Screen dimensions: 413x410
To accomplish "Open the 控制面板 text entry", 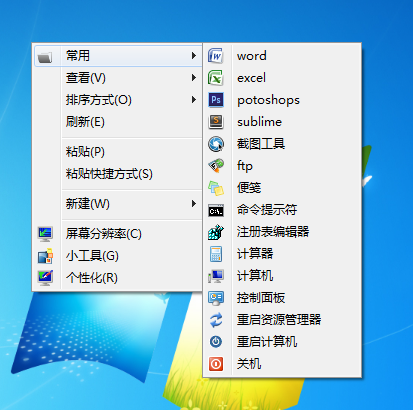I will tap(261, 298).
